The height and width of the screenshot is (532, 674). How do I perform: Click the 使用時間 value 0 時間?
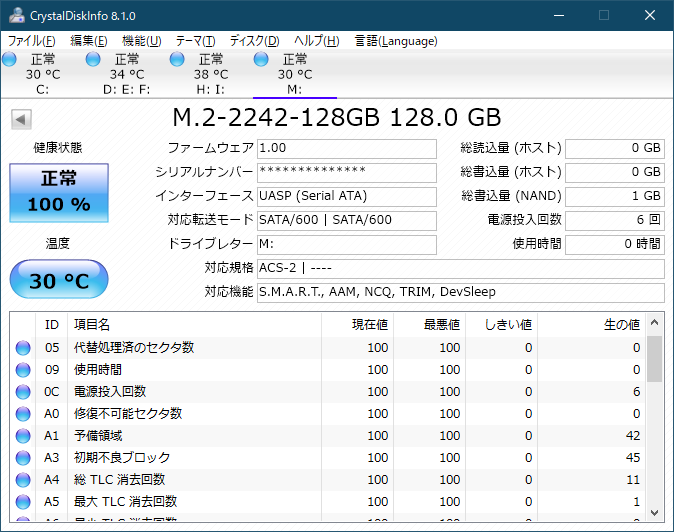coord(615,245)
